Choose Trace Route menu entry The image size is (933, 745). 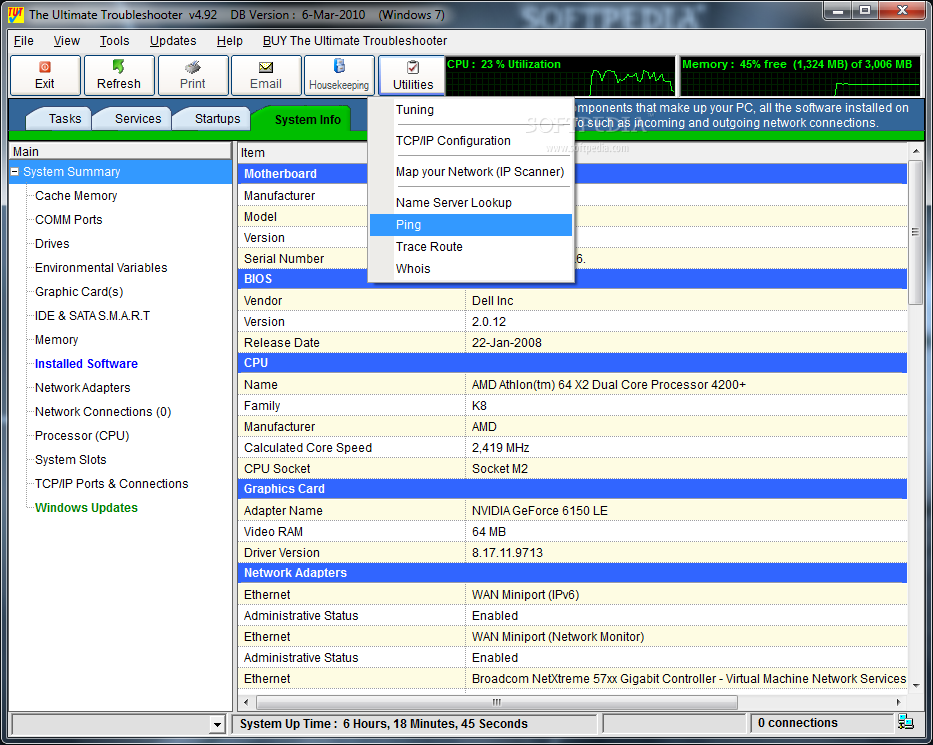pos(471,247)
